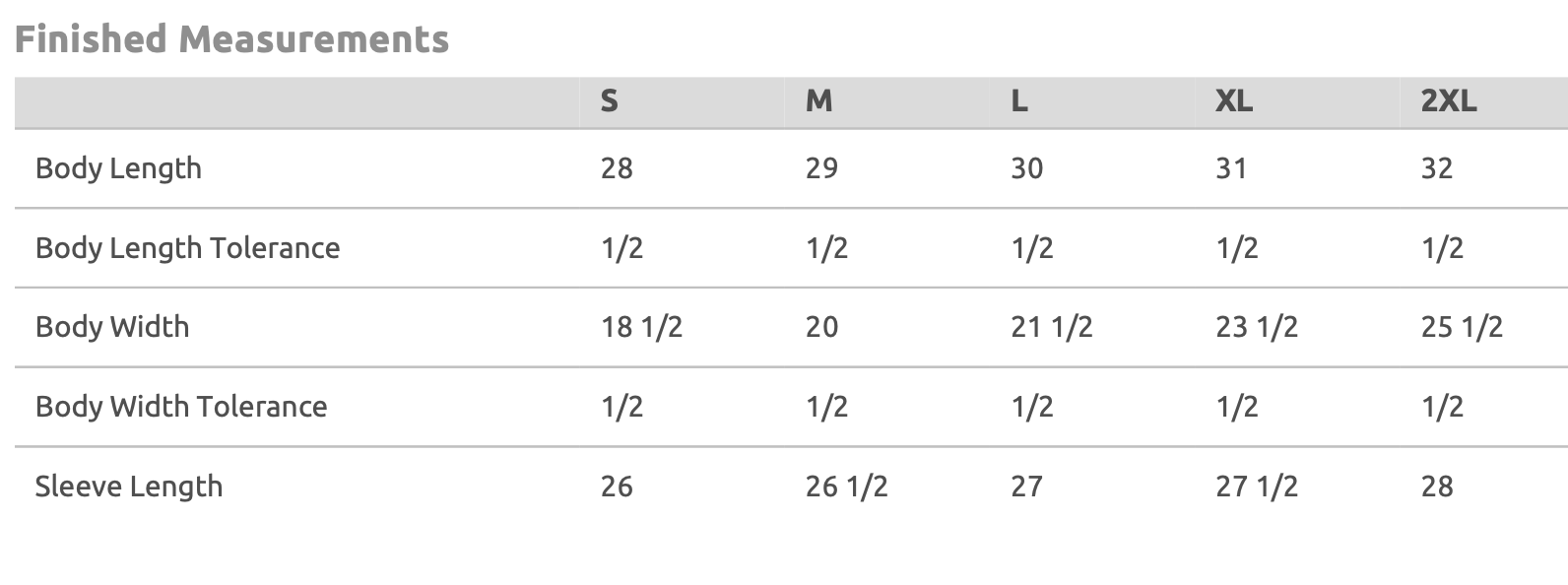Image resolution: width=1568 pixels, height=585 pixels.
Task: Select the L size column header
Action: point(1019,100)
